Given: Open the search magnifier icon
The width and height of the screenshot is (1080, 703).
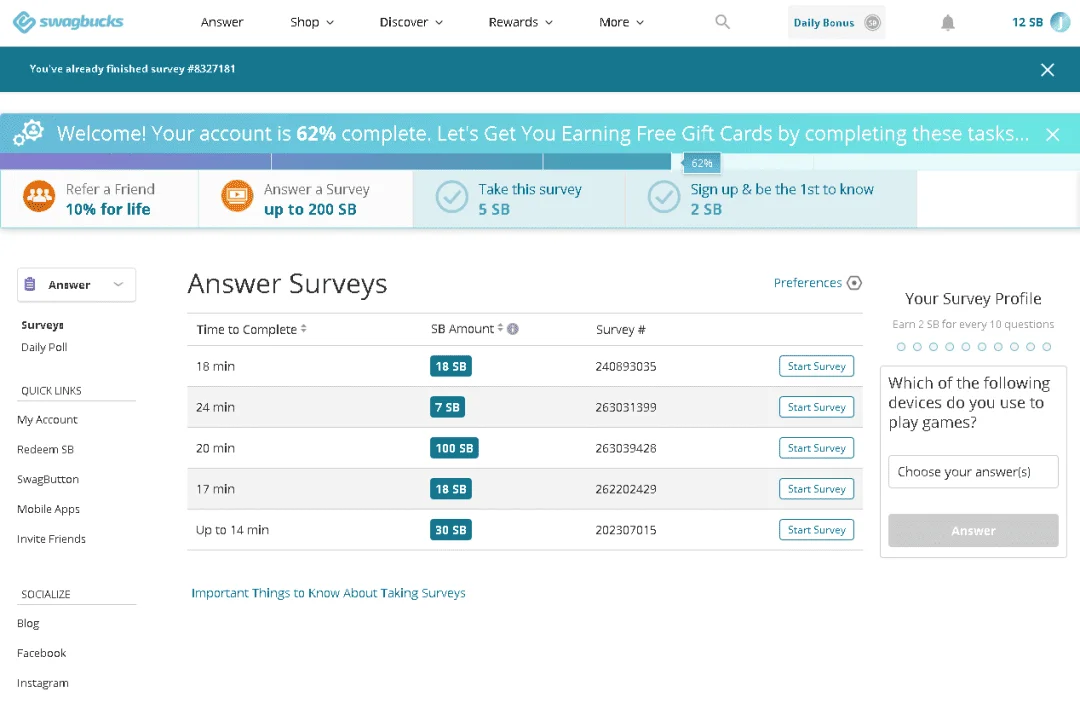Looking at the screenshot, I should [722, 22].
